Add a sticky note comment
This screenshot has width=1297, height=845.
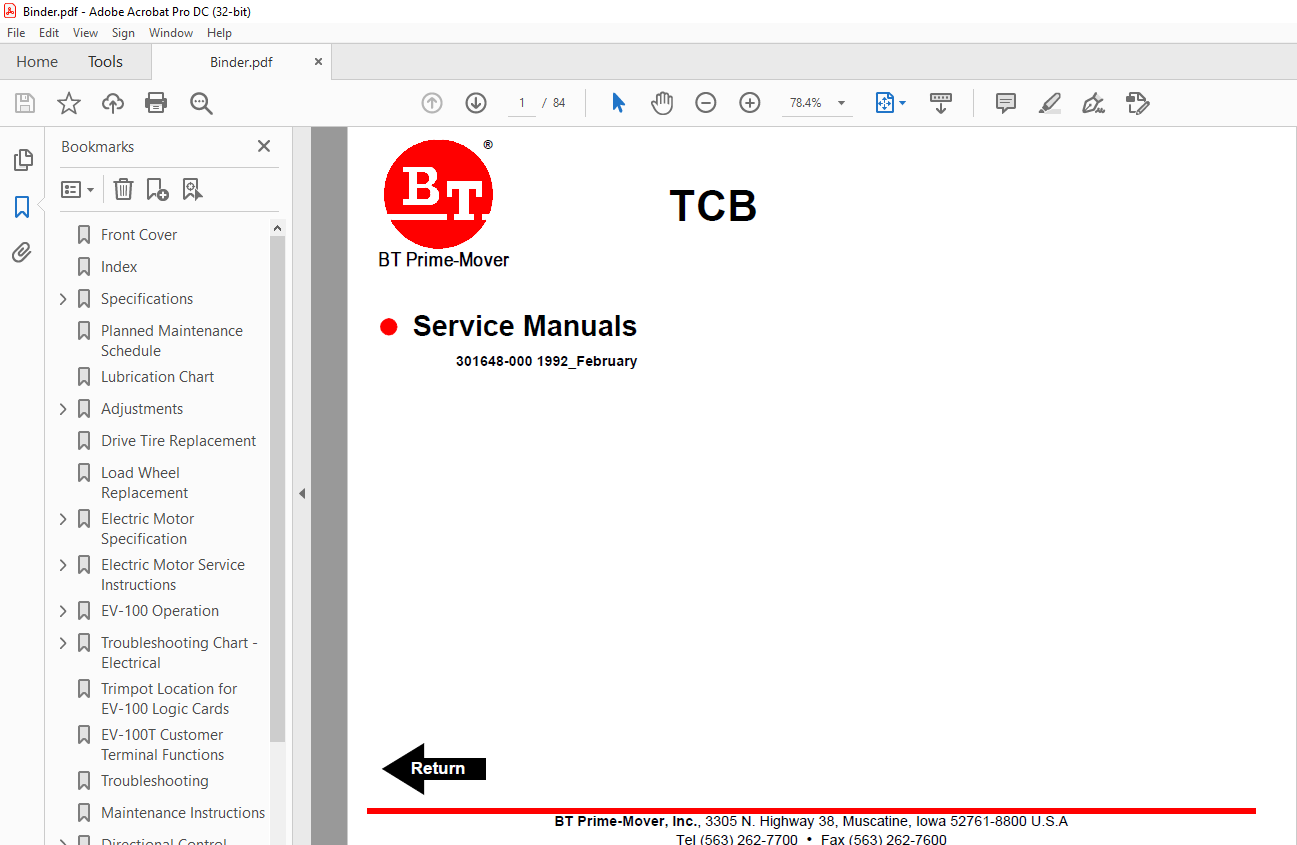click(1006, 103)
